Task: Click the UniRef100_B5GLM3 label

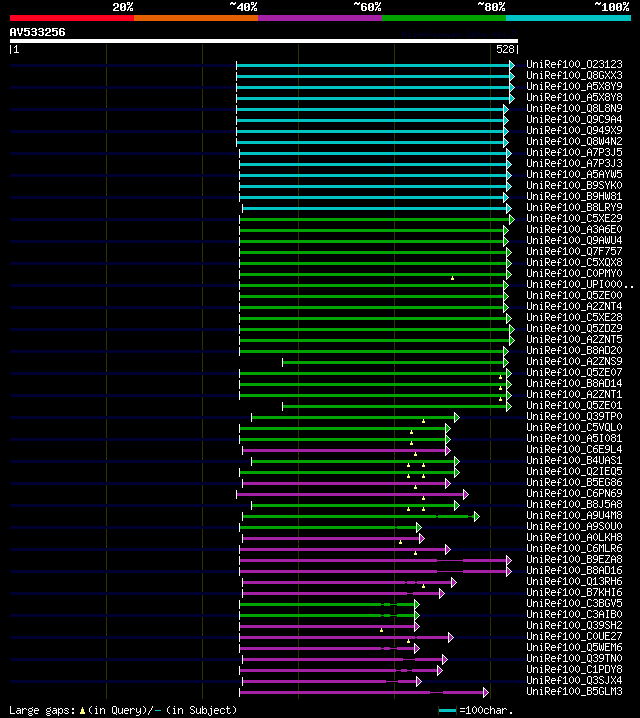Action: [574, 691]
